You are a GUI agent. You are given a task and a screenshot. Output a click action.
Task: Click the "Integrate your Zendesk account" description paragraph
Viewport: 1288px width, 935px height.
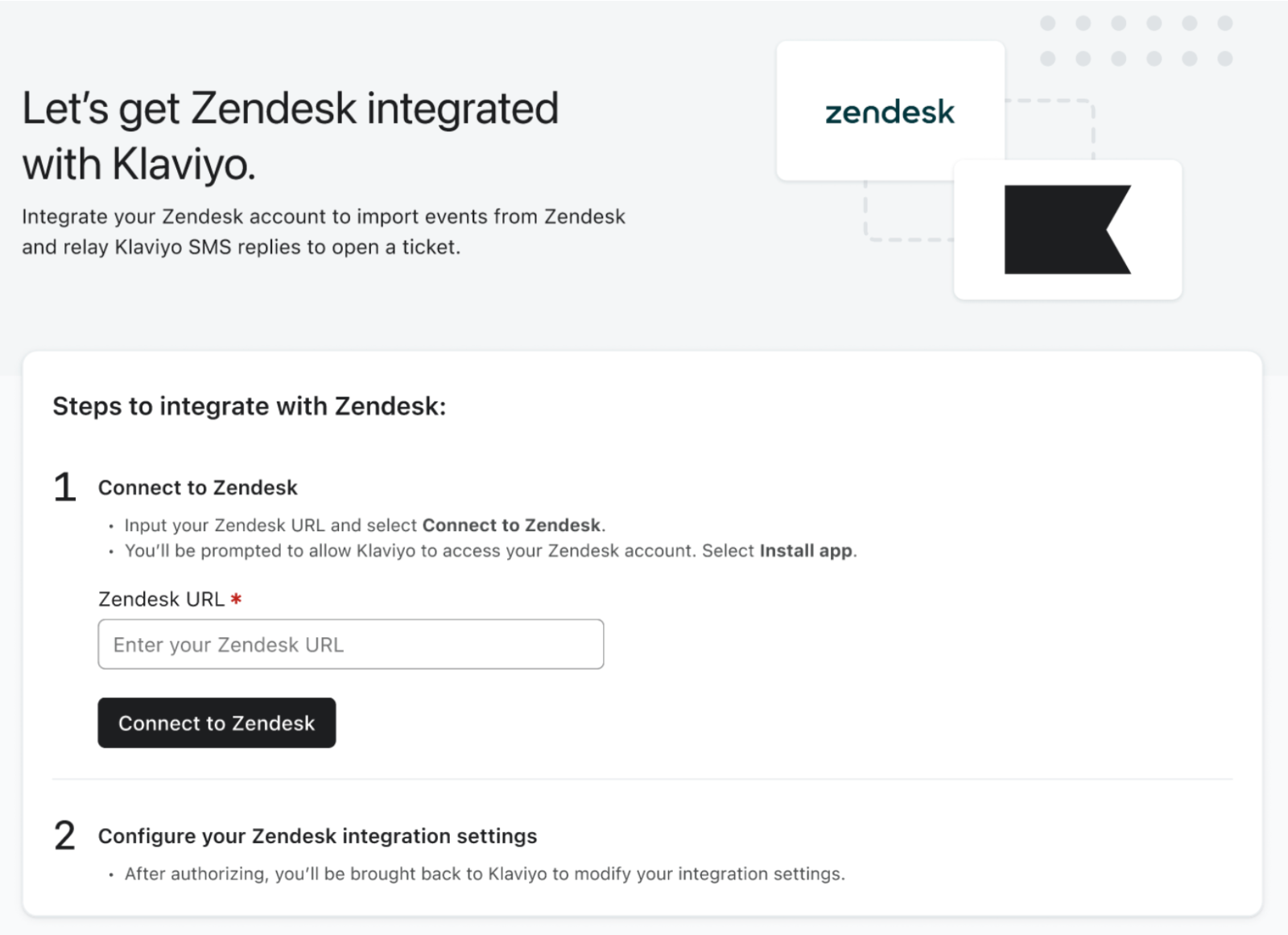(x=323, y=232)
